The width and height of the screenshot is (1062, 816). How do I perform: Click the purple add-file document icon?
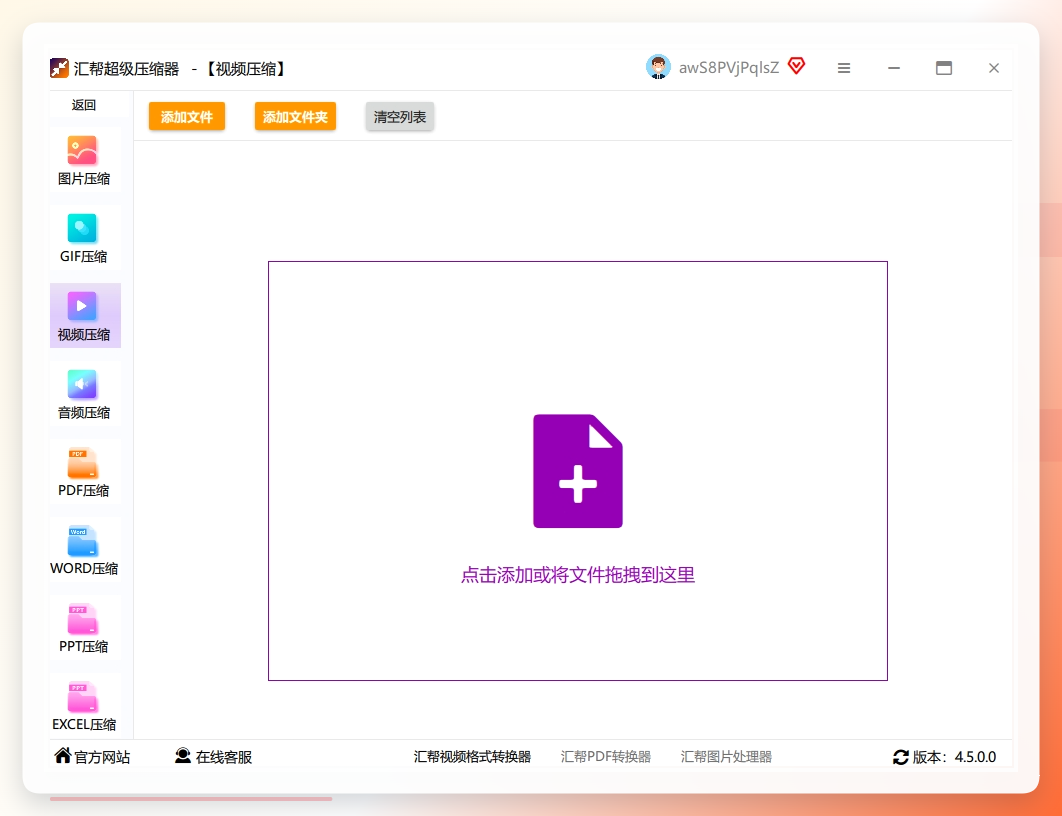pyautogui.click(x=578, y=471)
